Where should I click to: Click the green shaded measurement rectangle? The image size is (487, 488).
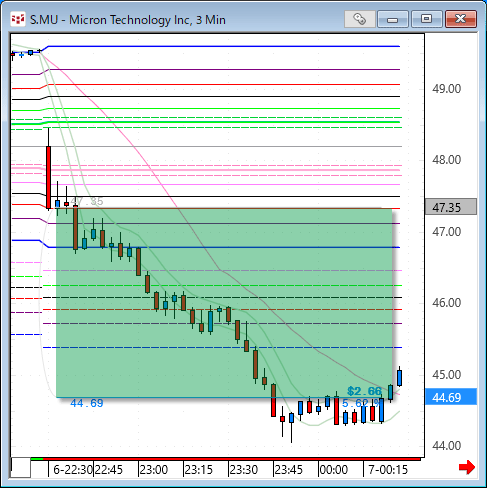(x=224, y=303)
